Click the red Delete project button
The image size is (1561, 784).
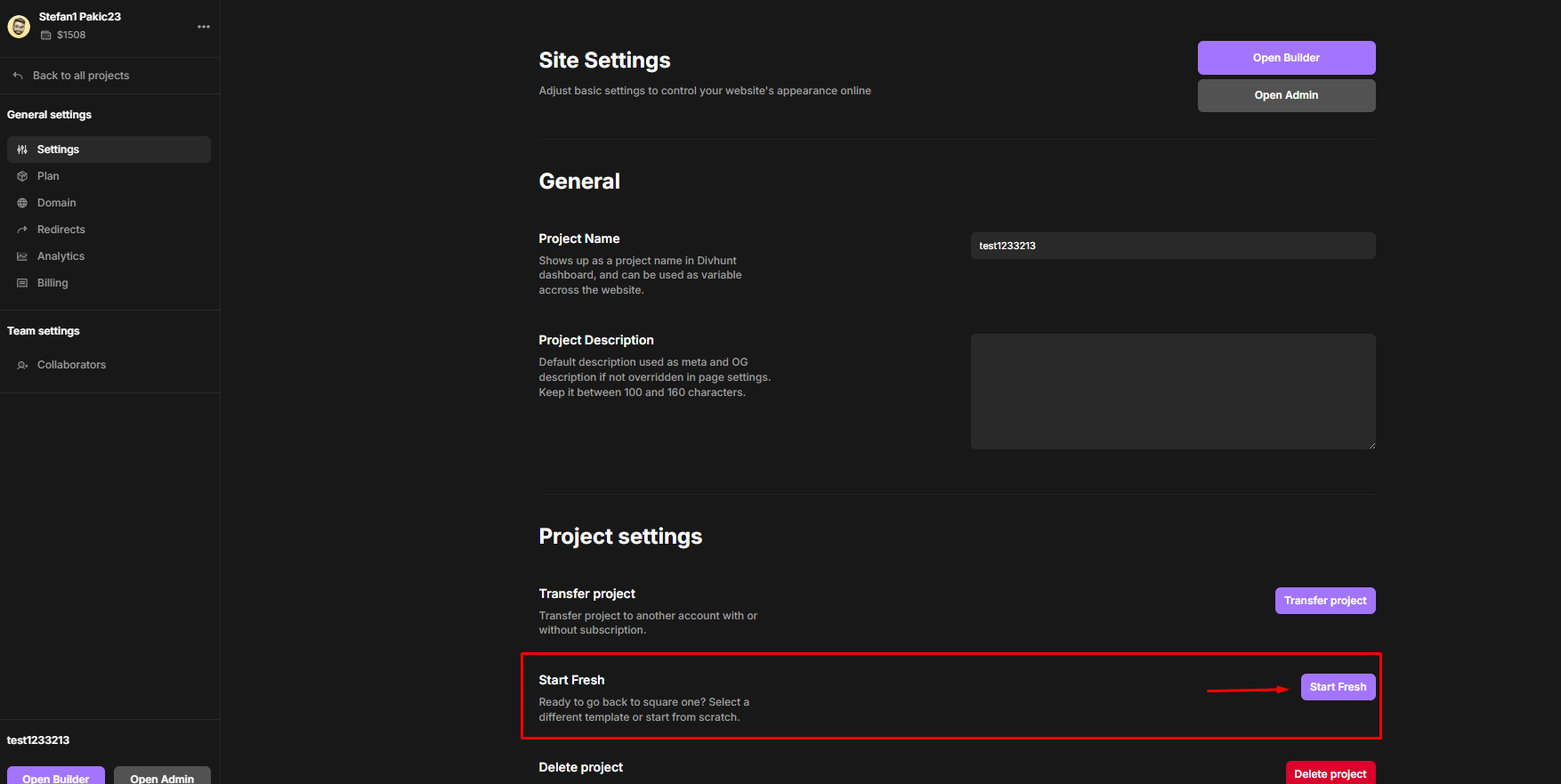coord(1330,773)
